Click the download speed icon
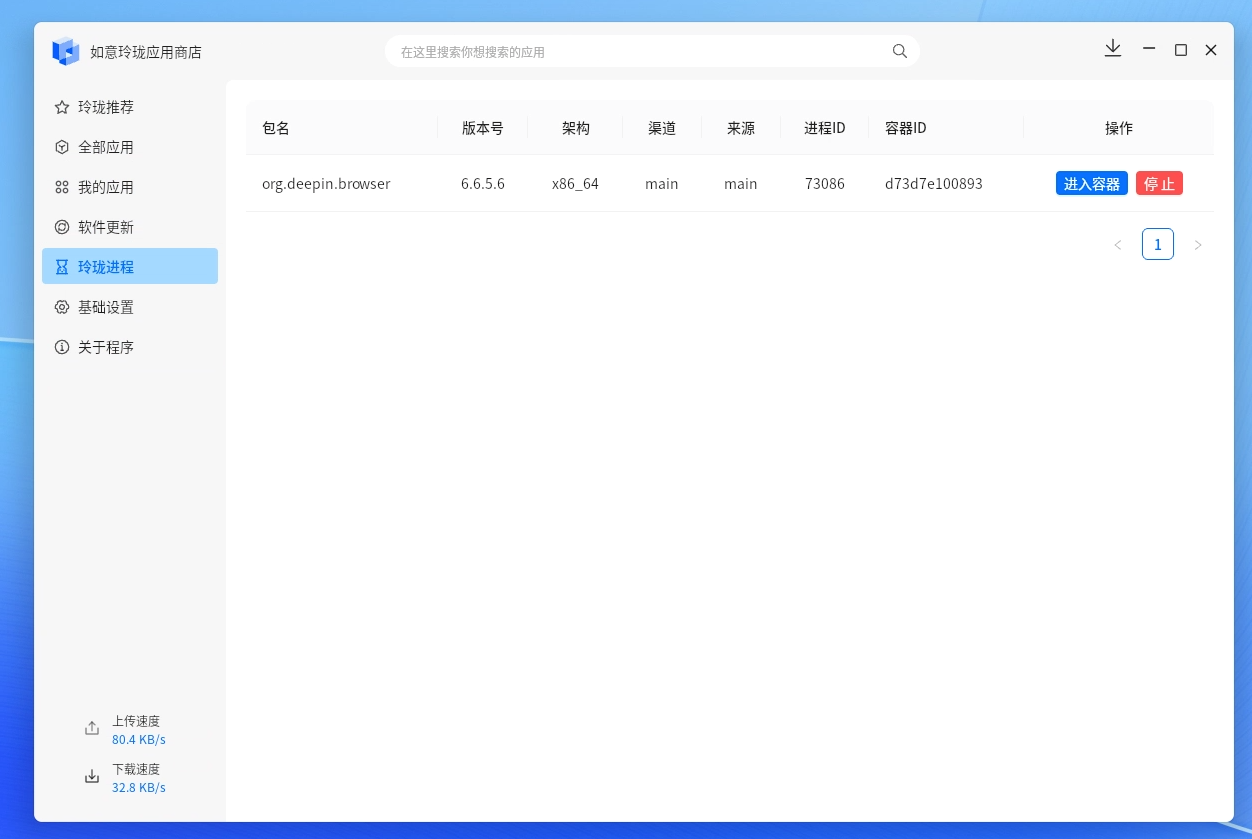Image resolution: width=1252 pixels, height=839 pixels. pyautogui.click(x=92, y=777)
